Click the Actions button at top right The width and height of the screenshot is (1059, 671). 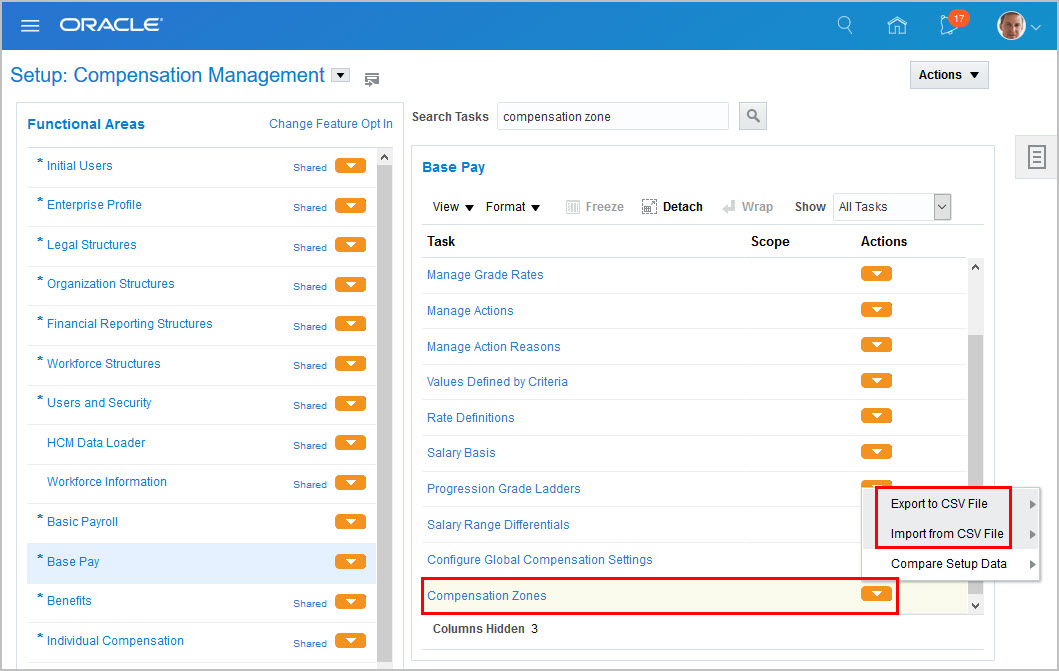click(x=948, y=75)
